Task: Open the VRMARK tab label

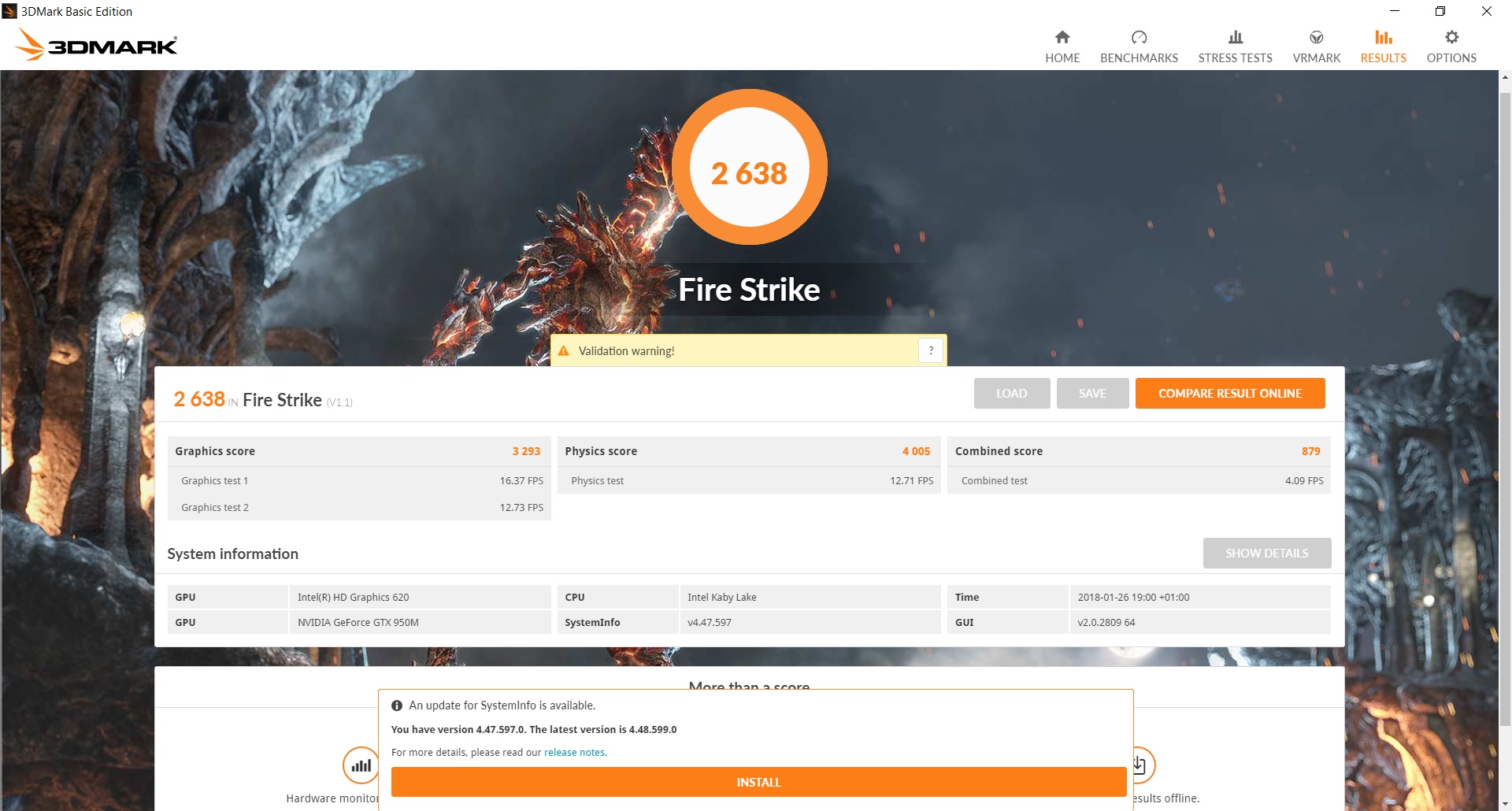Action: 1317,58
